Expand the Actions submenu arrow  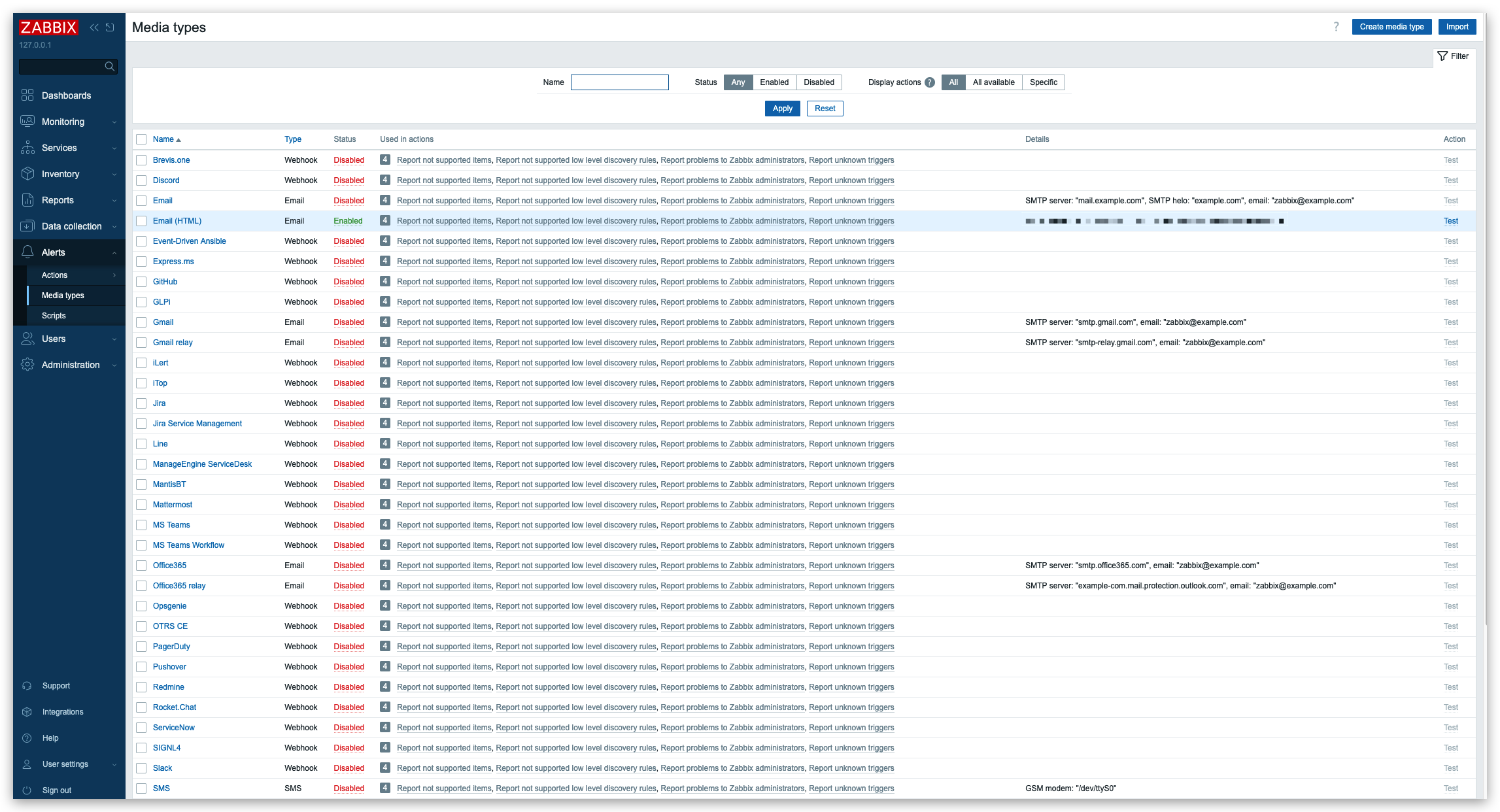[114, 275]
